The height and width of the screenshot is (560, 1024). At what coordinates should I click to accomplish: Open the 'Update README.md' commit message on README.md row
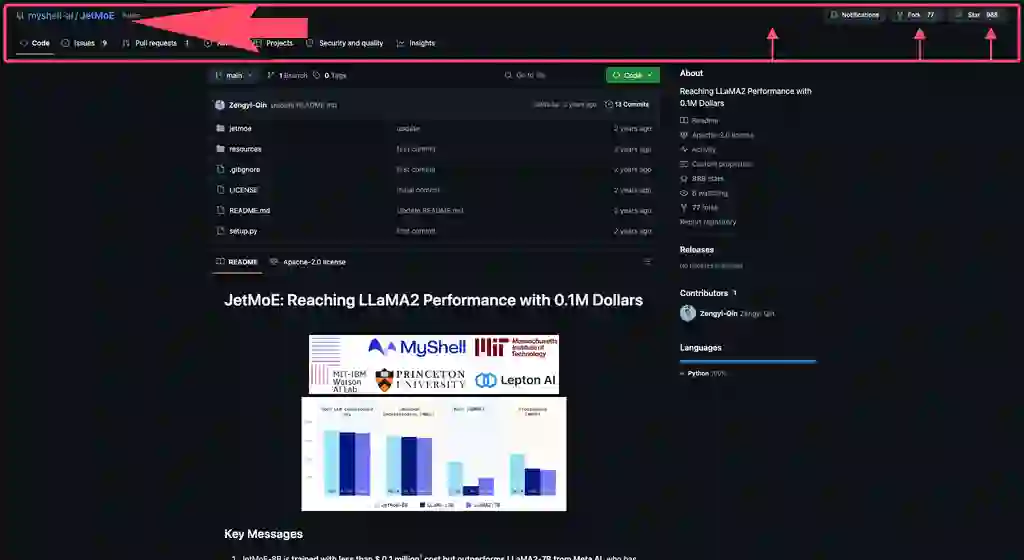tap(430, 211)
